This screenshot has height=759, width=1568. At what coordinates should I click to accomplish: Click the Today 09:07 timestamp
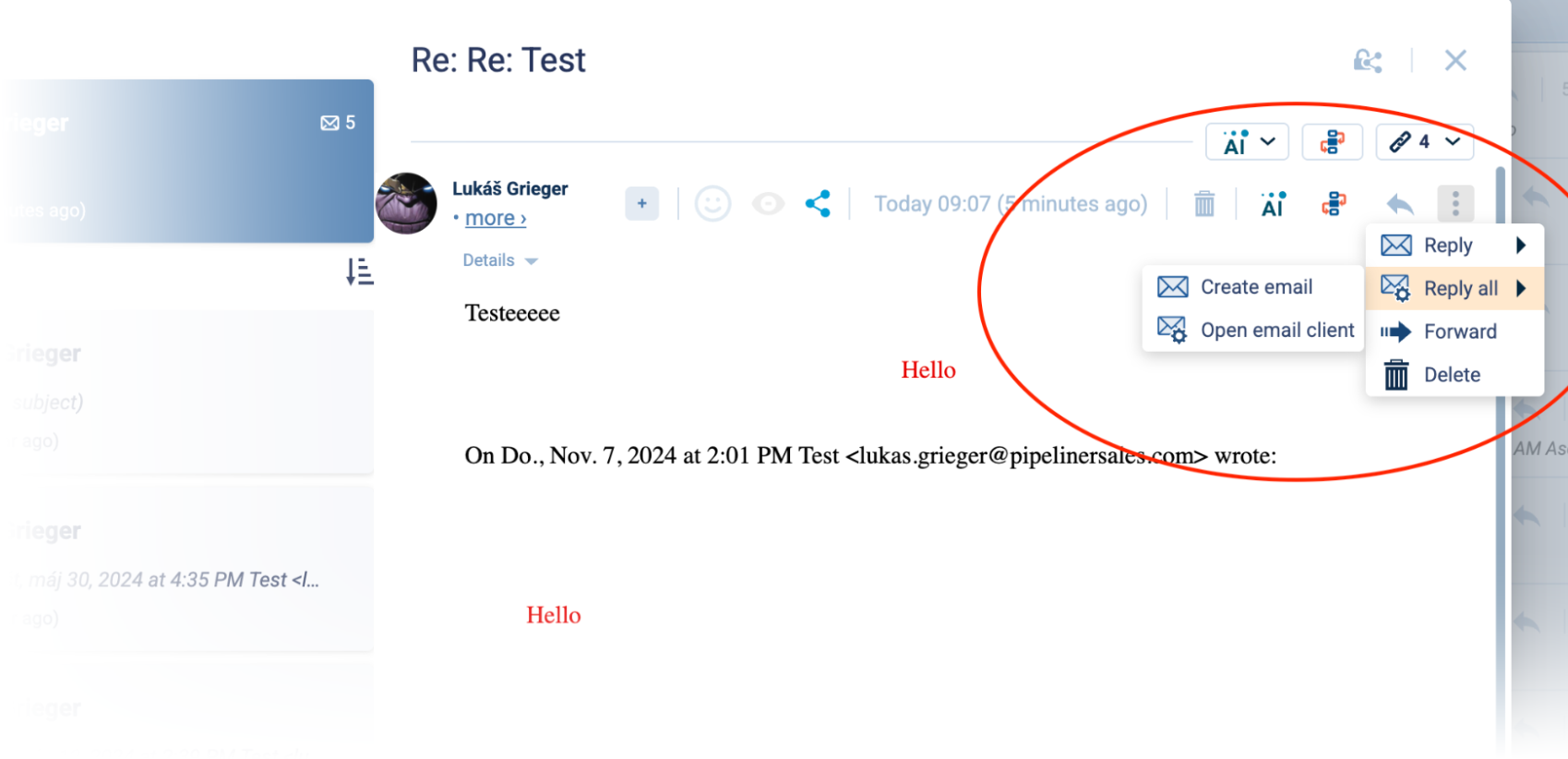[1011, 204]
